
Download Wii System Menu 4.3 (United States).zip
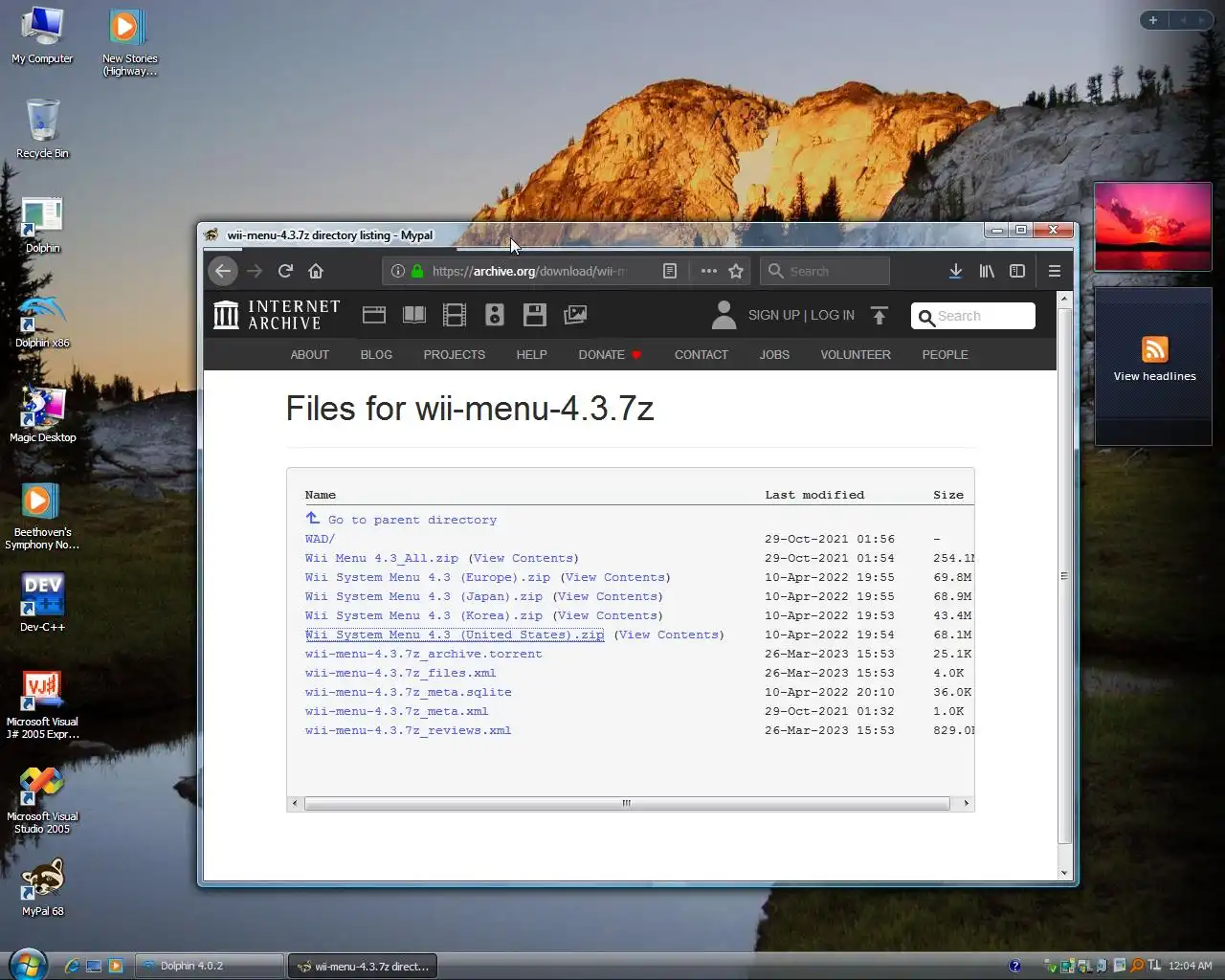point(455,635)
